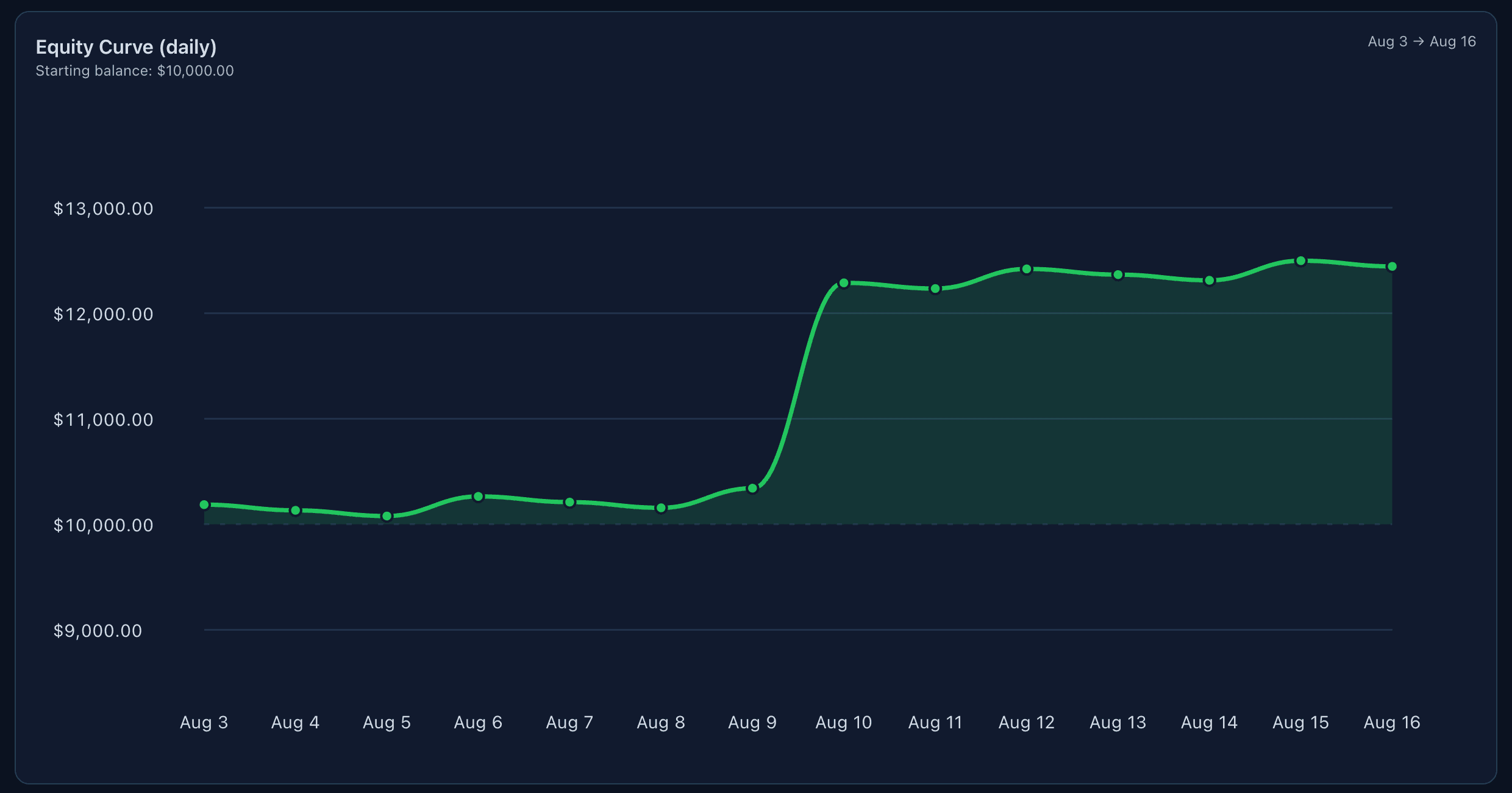Click the $10,000.00 y-axis label
The height and width of the screenshot is (793, 1512).
click(x=104, y=525)
